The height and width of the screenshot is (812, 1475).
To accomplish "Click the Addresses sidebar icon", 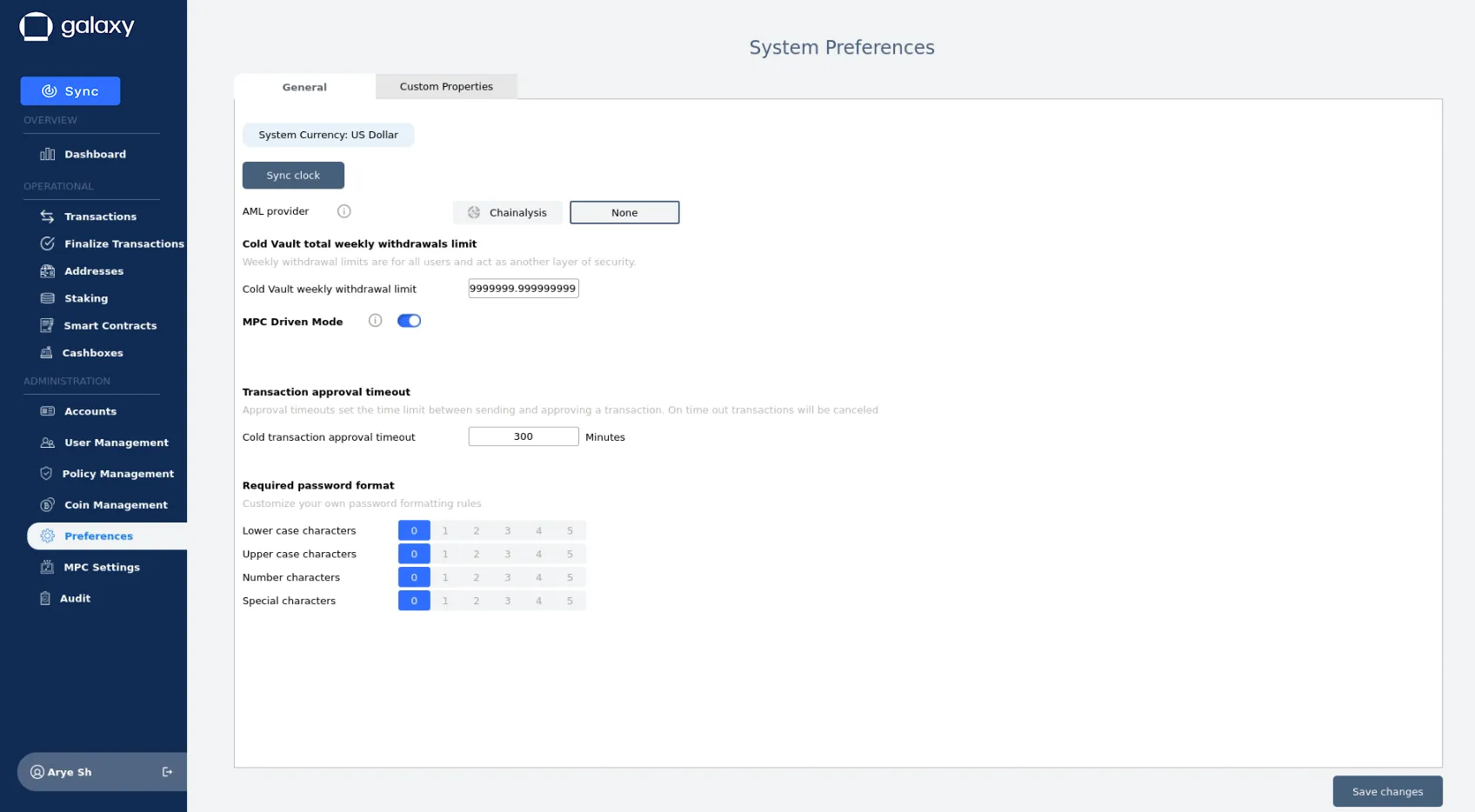I will (48, 271).
